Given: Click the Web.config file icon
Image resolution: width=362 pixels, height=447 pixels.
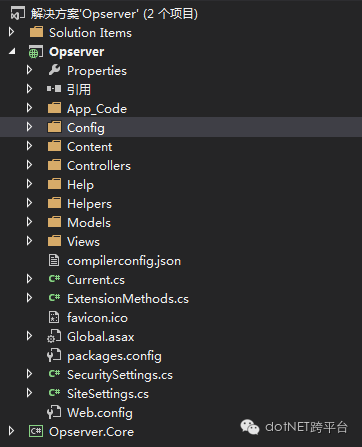Looking at the screenshot, I should [54, 412].
